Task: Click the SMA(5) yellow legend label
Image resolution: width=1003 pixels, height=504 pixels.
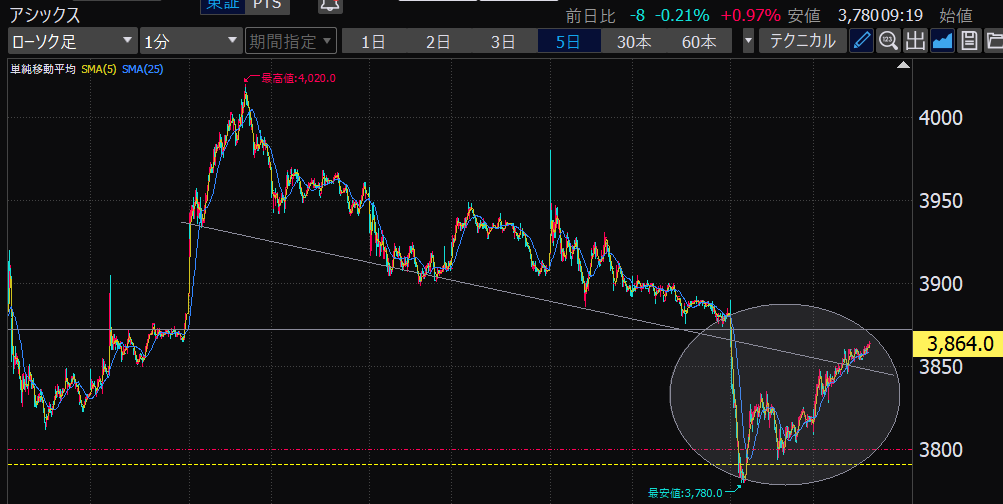Action: [x=99, y=69]
